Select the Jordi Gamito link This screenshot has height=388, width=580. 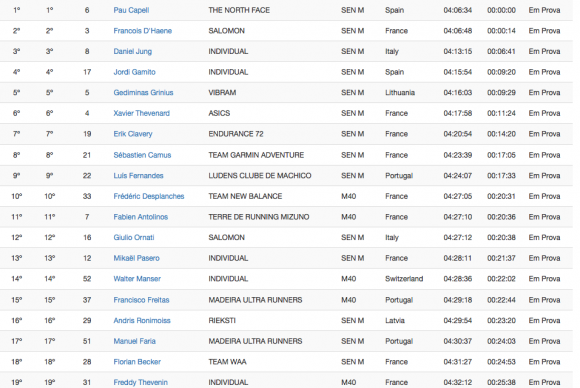click(x=134, y=72)
